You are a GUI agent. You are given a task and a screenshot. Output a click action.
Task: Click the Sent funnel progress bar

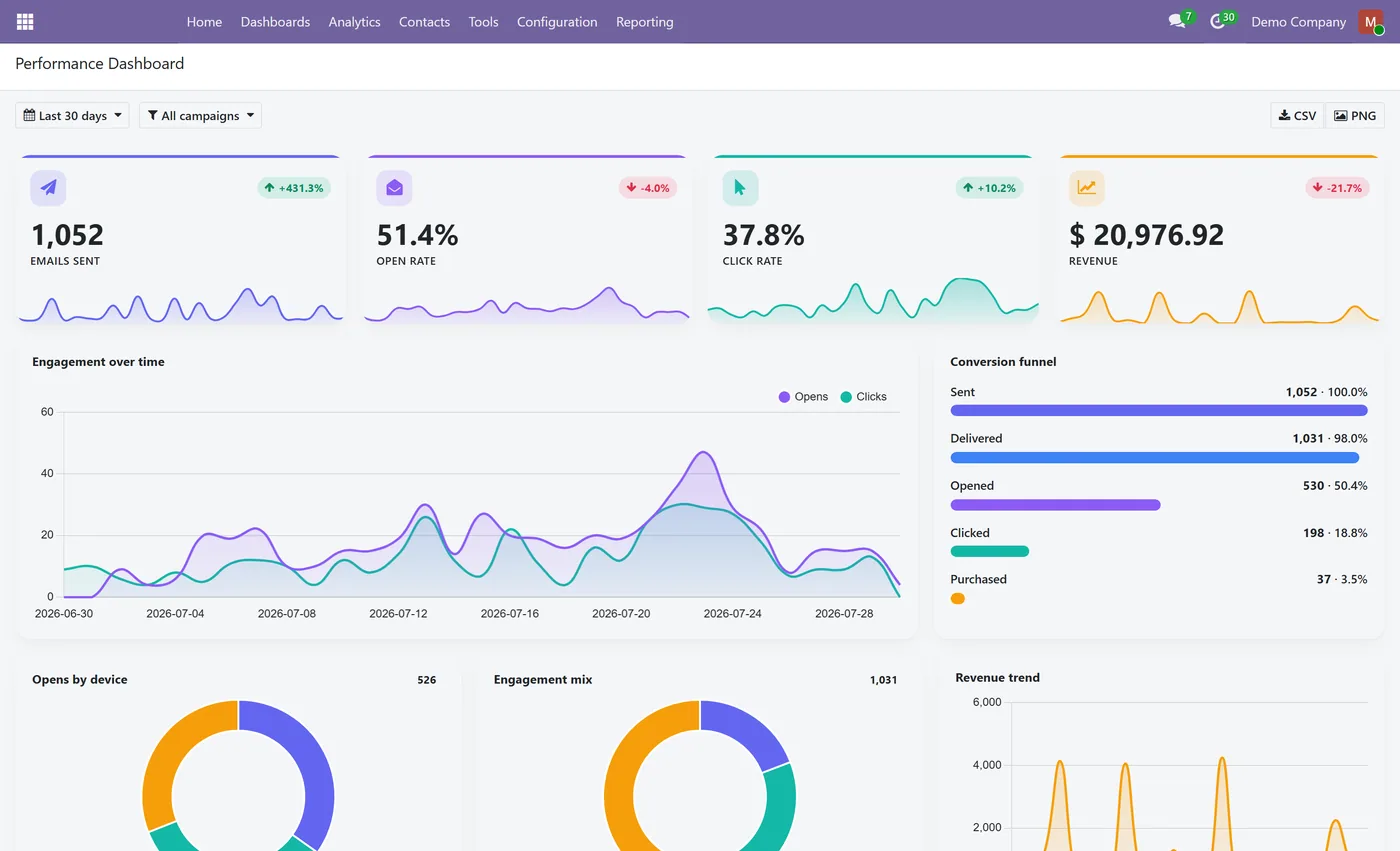tap(1158, 410)
